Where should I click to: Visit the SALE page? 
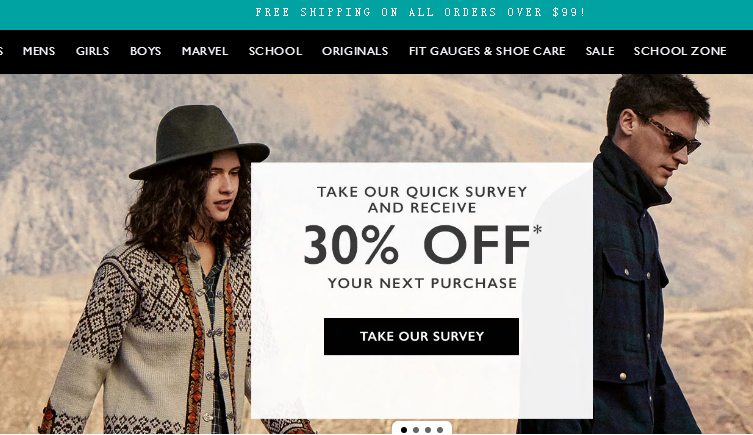[600, 51]
